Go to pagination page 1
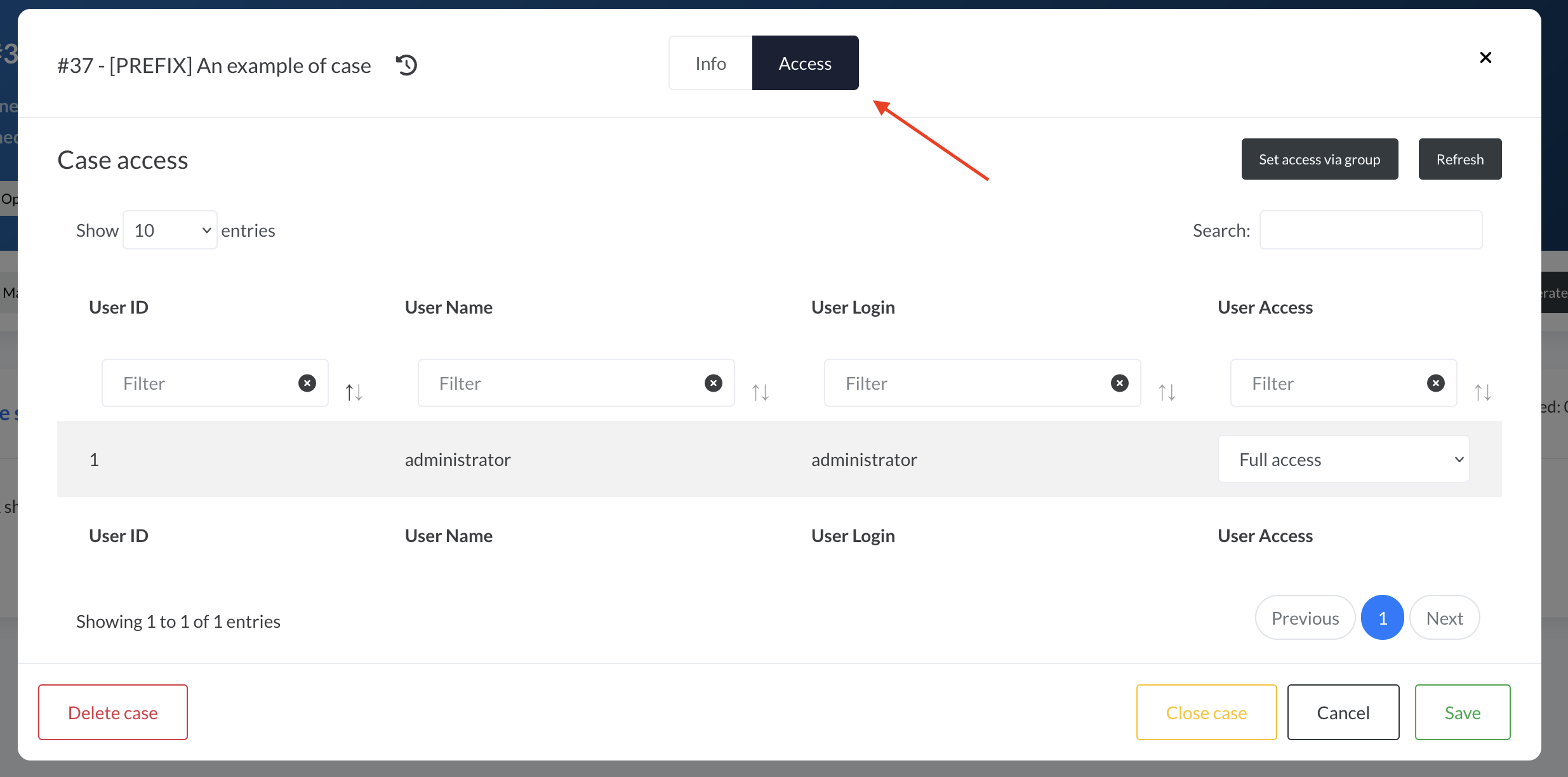Screen dimensions: 1568x777 pyautogui.click(x=1383, y=618)
